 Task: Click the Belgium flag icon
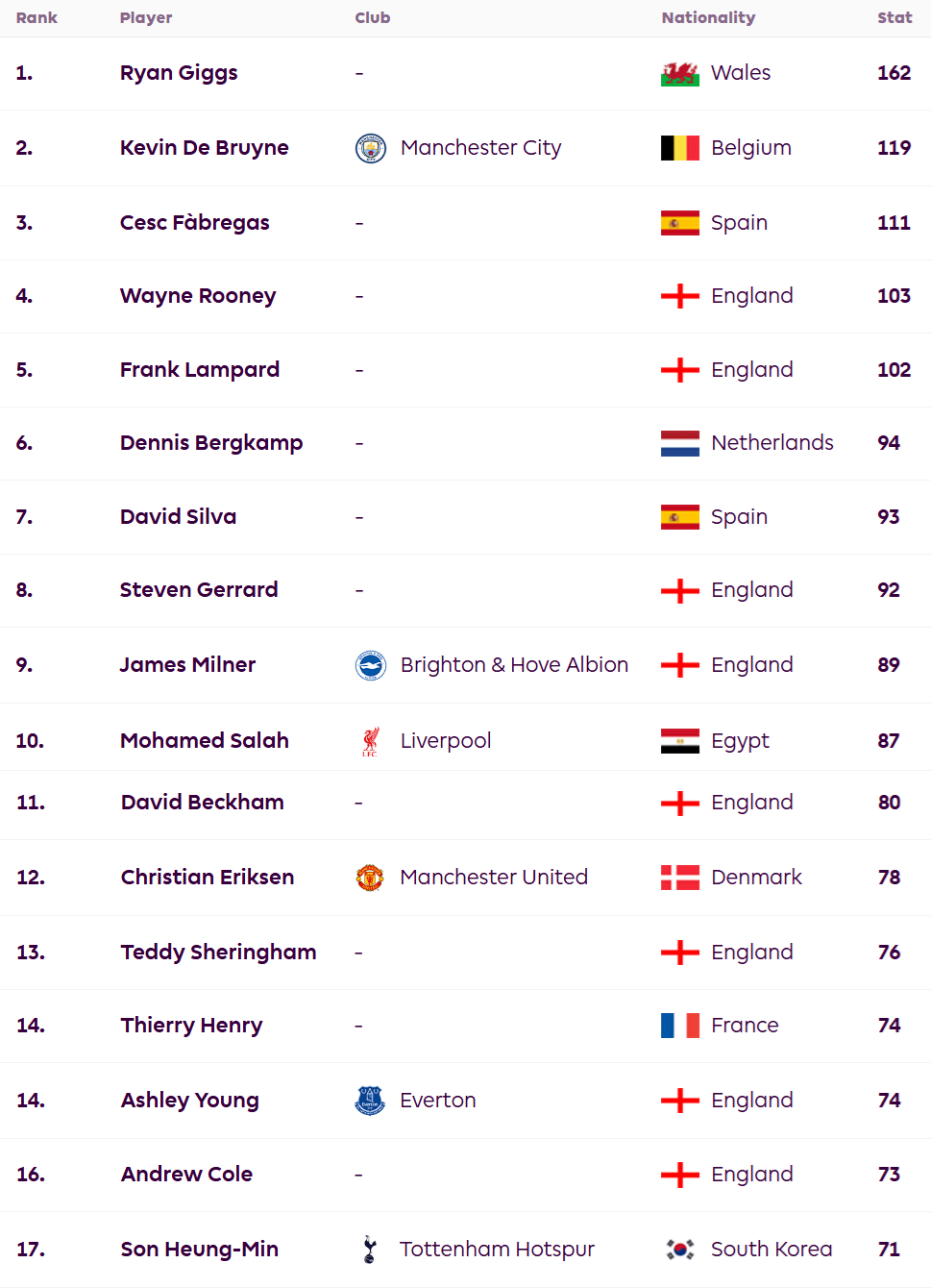click(680, 148)
